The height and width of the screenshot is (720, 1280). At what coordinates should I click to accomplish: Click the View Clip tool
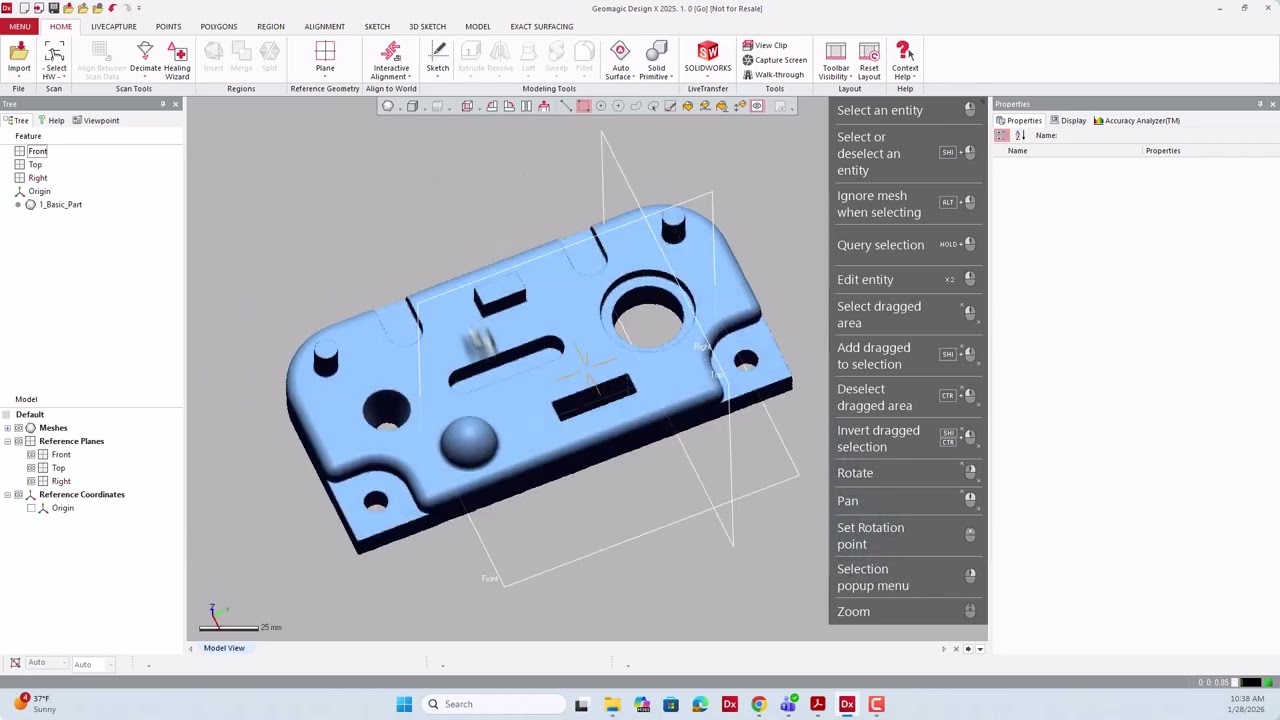[x=765, y=45]
